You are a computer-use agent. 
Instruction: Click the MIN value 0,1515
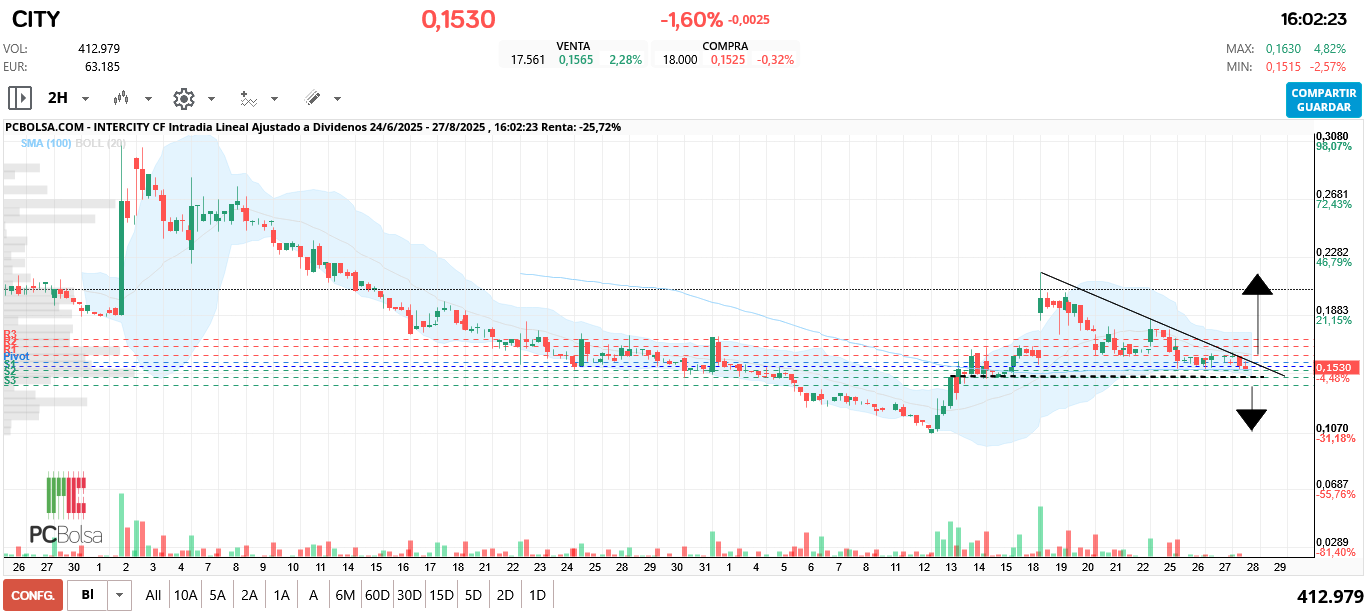click(x=1283, y=67)
